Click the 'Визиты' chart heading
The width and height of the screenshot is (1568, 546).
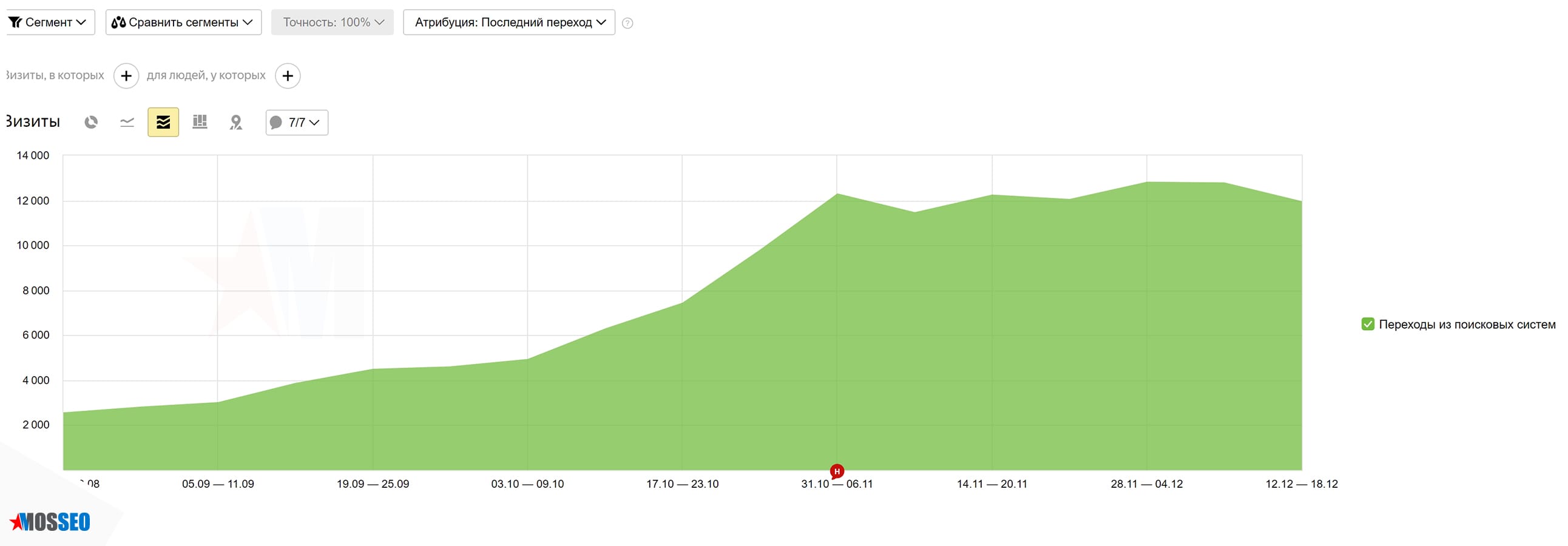33,122
